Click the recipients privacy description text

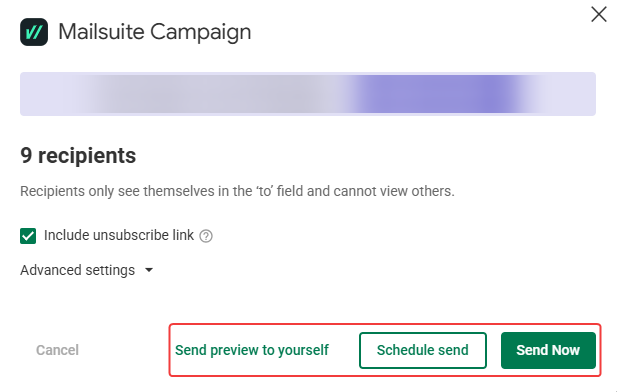click(x=237, y=191)
